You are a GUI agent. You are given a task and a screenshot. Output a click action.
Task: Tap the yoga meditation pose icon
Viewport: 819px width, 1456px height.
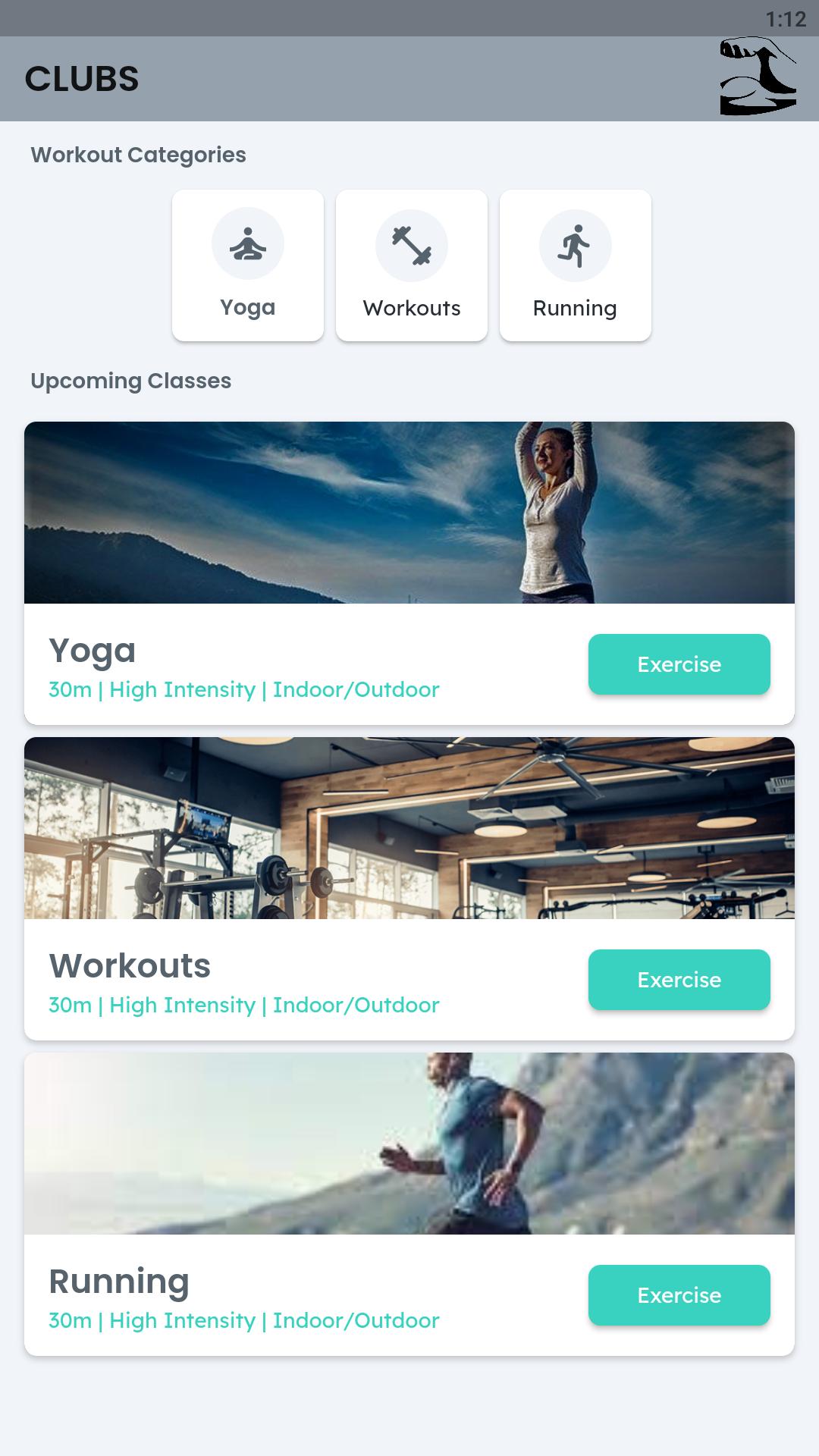click(x=248, y=244)
